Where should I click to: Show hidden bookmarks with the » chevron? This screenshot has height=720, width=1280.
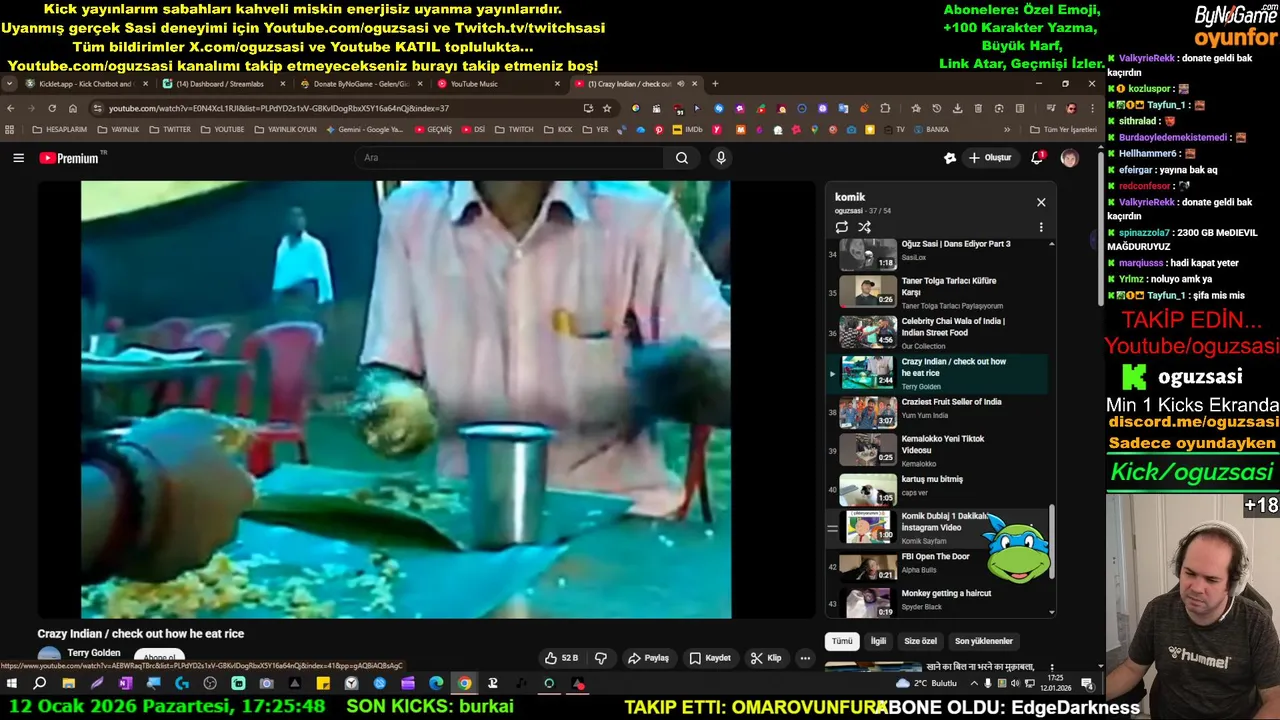[x=1007, y=130]
